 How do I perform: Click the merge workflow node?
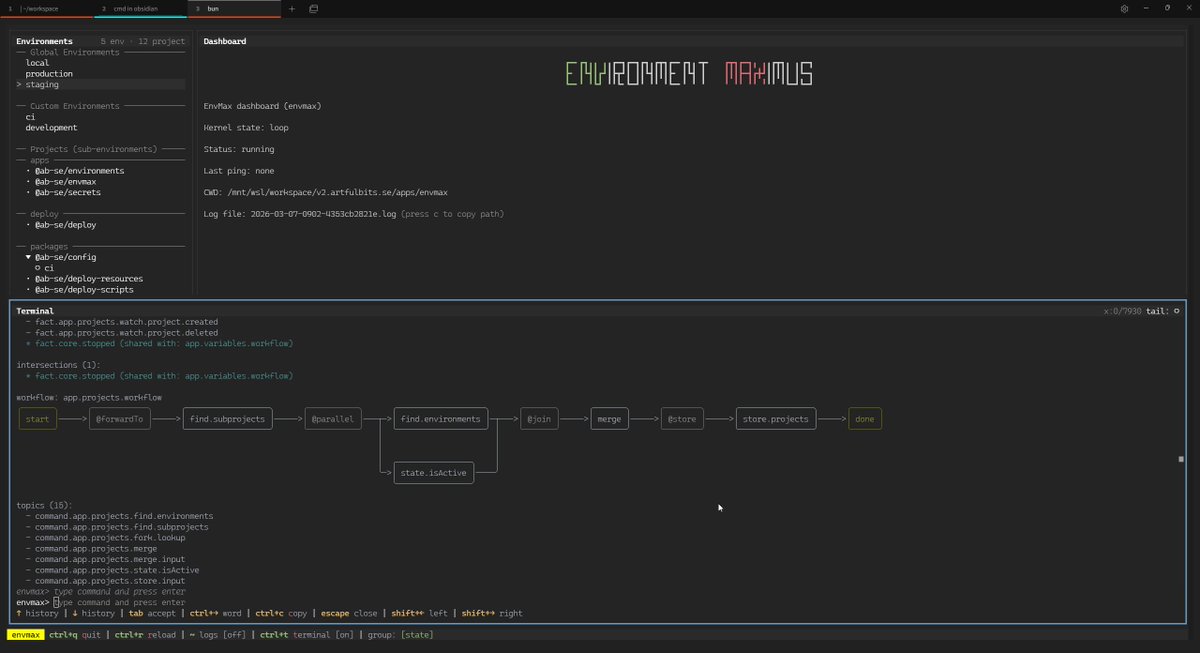pyautogui.click(x=610, y=419)
